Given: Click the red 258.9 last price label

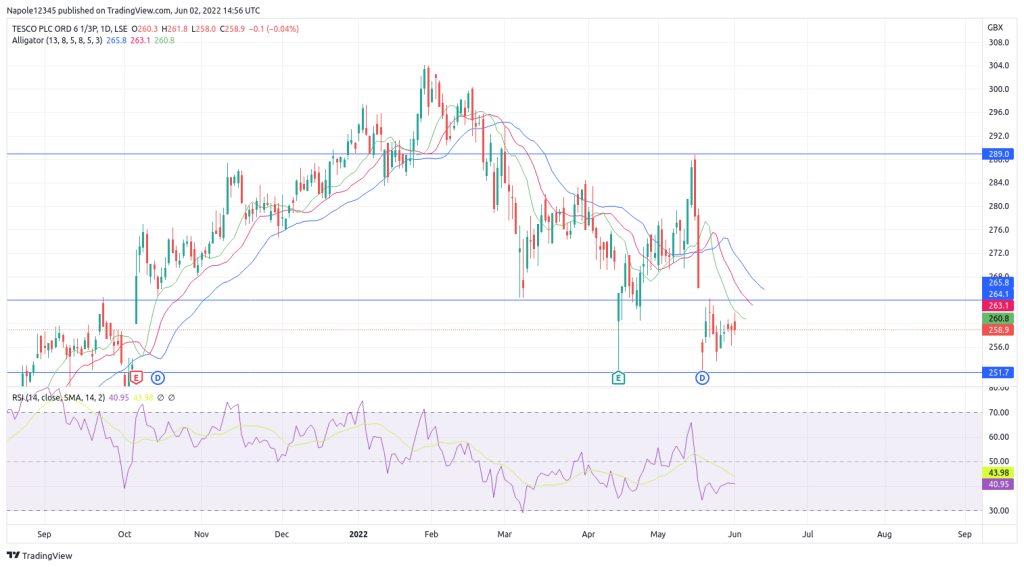Looking at the screenshot, I should coord(999,330).
